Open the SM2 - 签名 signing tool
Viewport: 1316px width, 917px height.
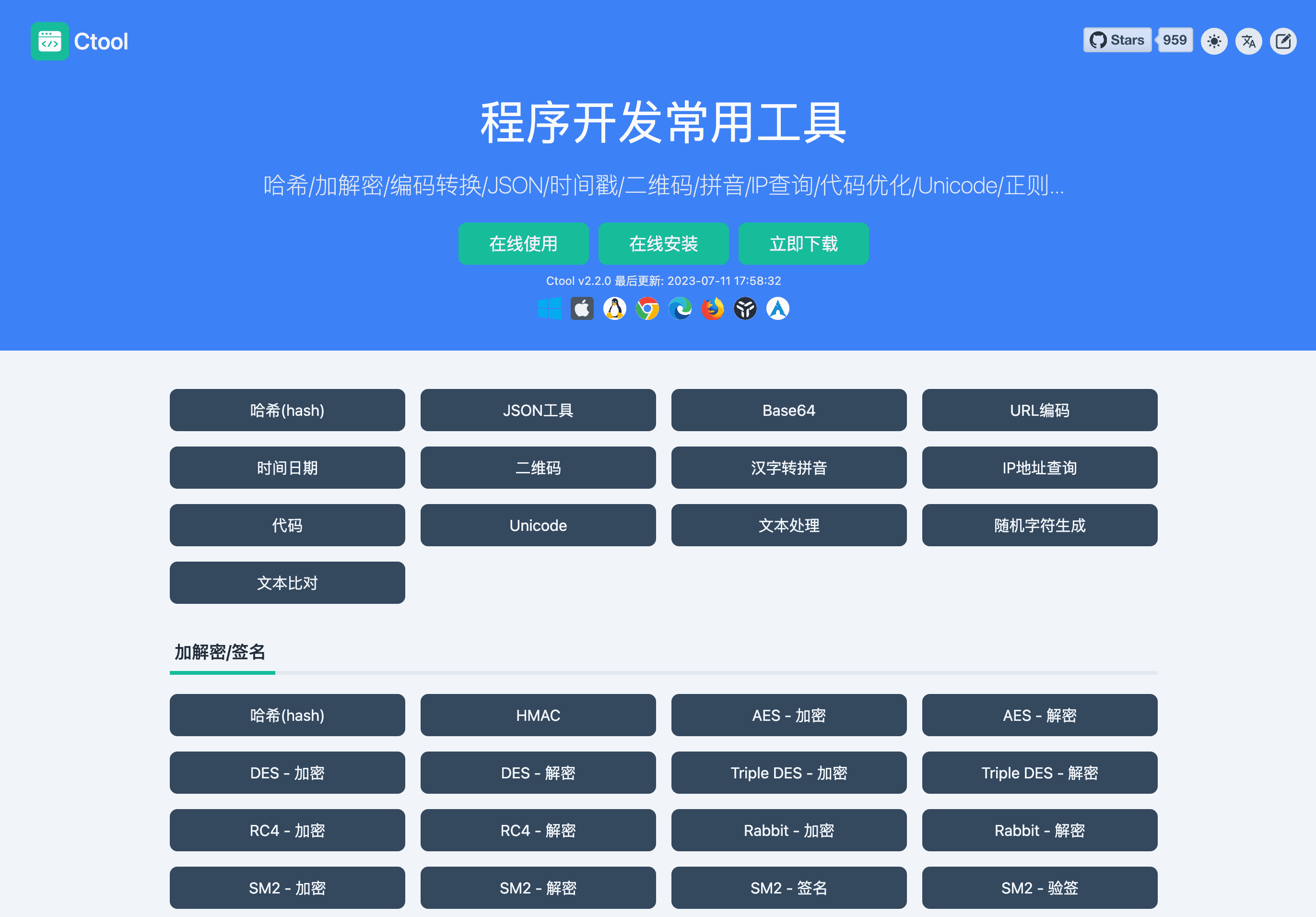(x=788, y=888)
